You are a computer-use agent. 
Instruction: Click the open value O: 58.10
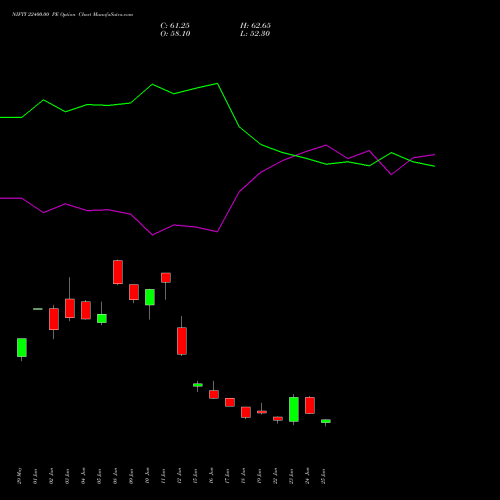[175, 34]
